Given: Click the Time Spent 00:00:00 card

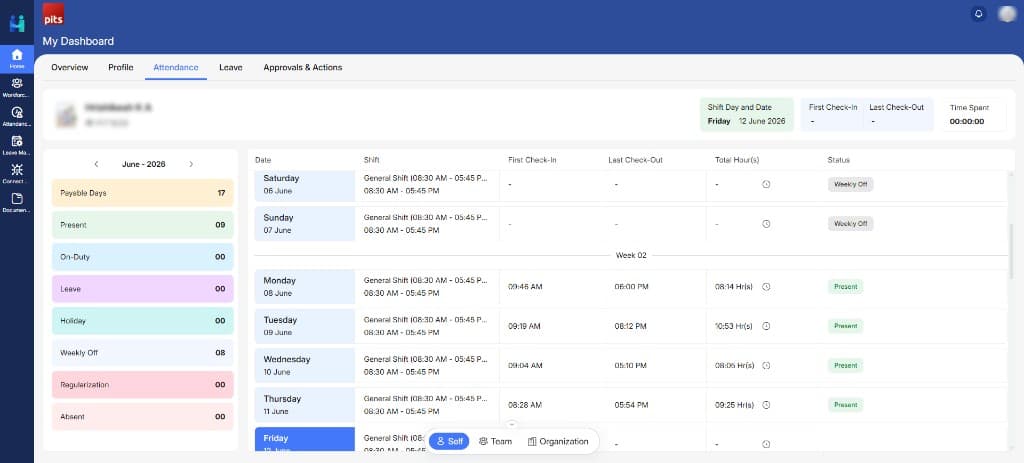Looking at the screenshot, I should click(x=974, y=114).
